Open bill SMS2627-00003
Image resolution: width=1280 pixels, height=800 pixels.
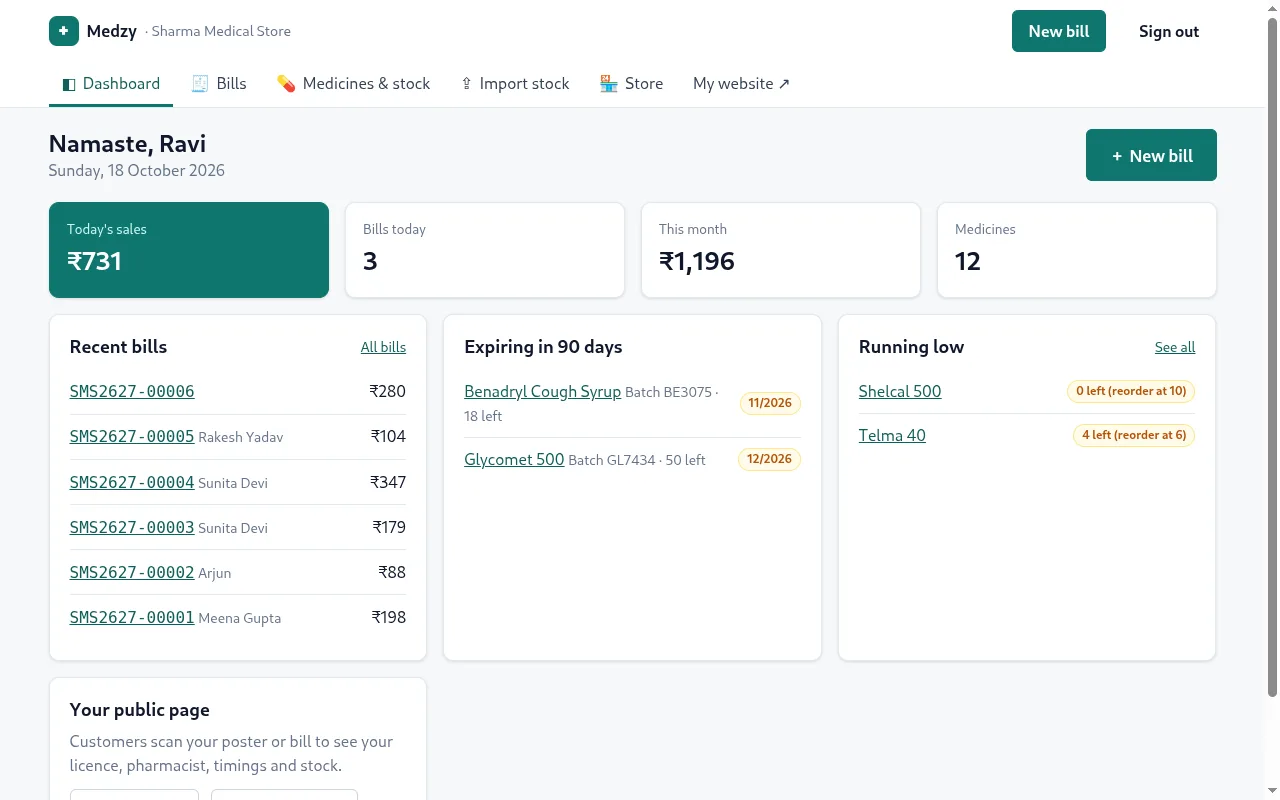(132, 527)
